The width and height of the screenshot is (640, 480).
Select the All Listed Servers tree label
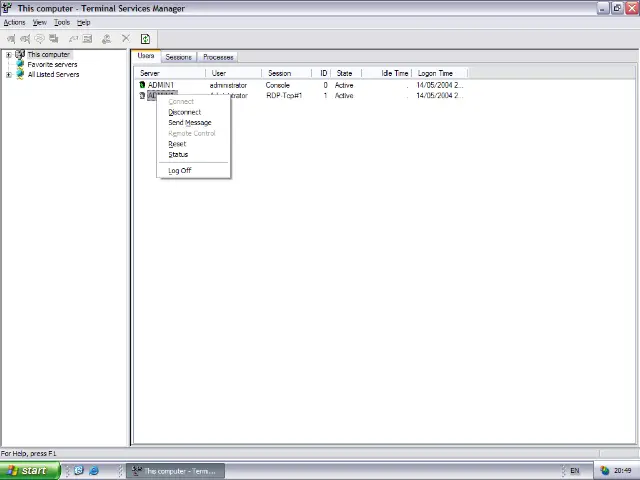tap(53, 75)
